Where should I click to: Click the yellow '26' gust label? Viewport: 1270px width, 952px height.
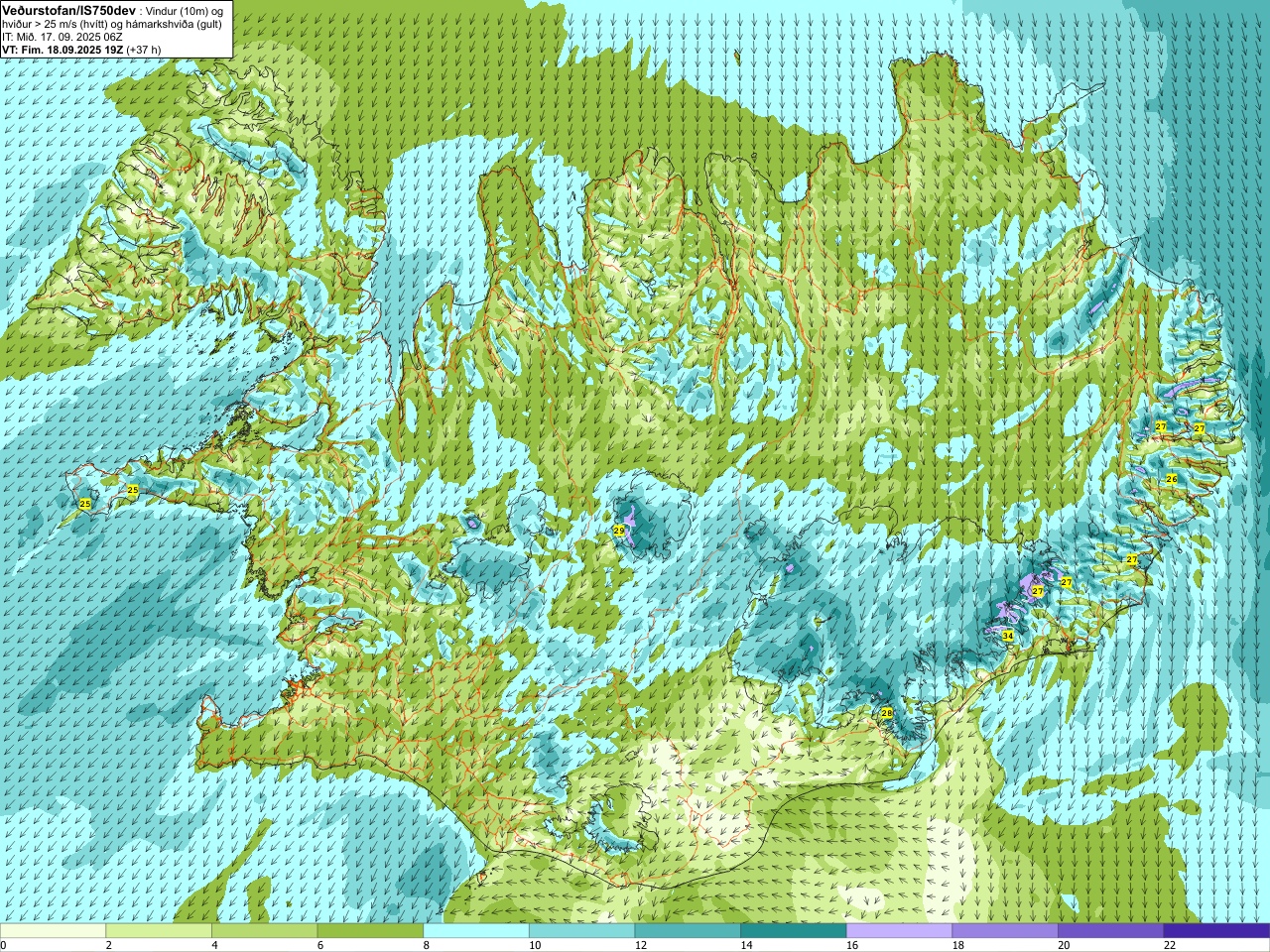(1172, 479)
